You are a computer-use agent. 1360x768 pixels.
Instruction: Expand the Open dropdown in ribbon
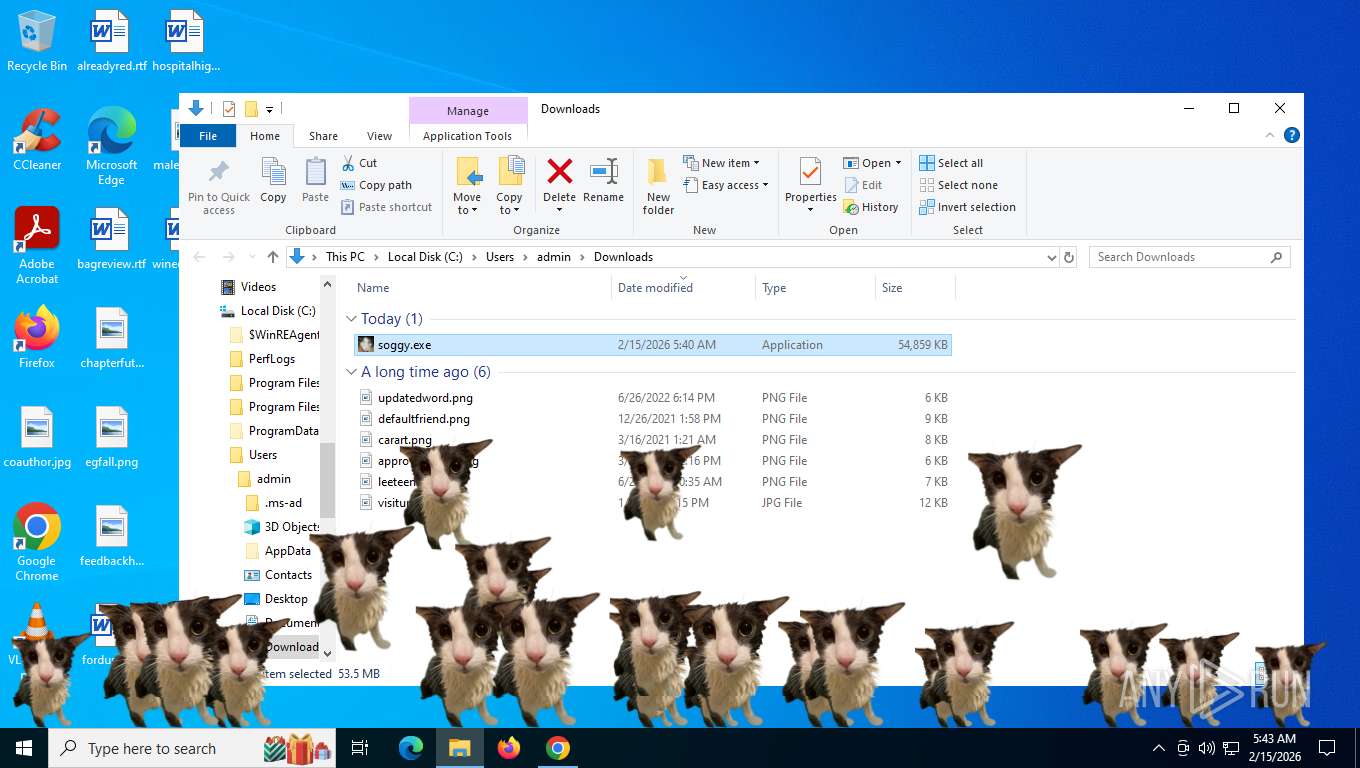coord(872,163)
